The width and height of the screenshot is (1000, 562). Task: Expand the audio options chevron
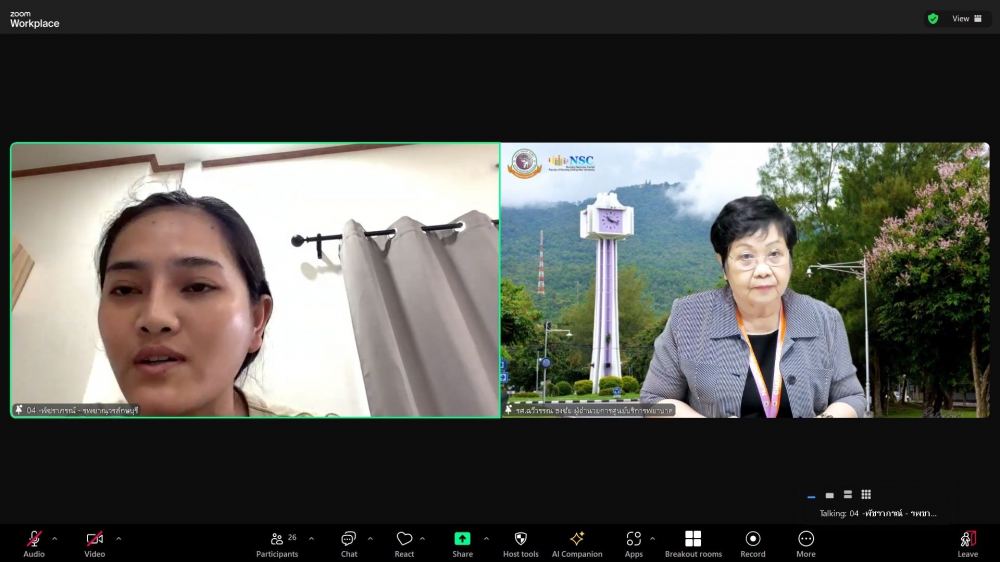54,539
